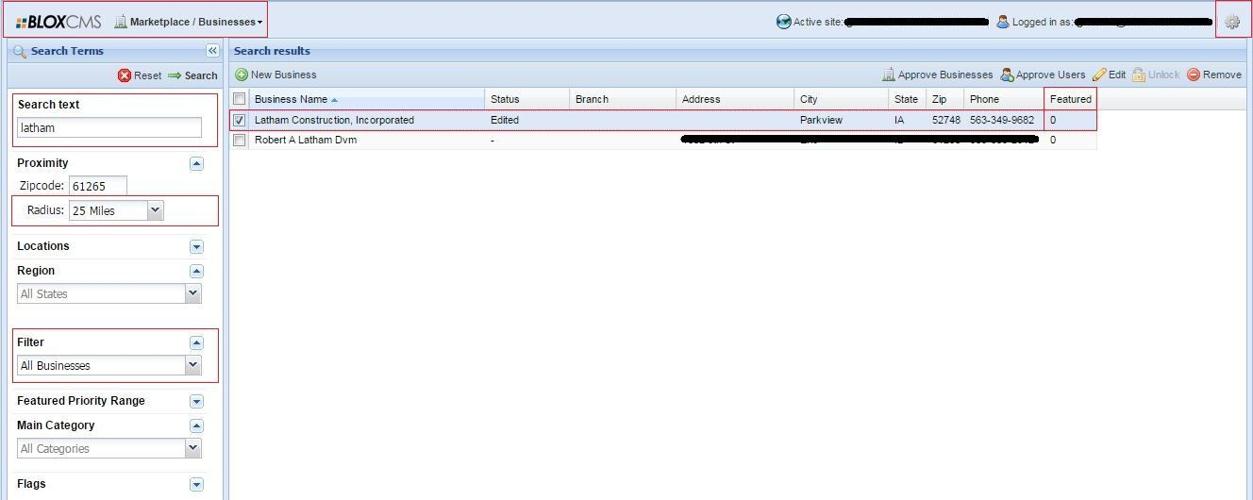Sort by Branch column header
The image size is (1253, 500).
click(x=622, y=99)
